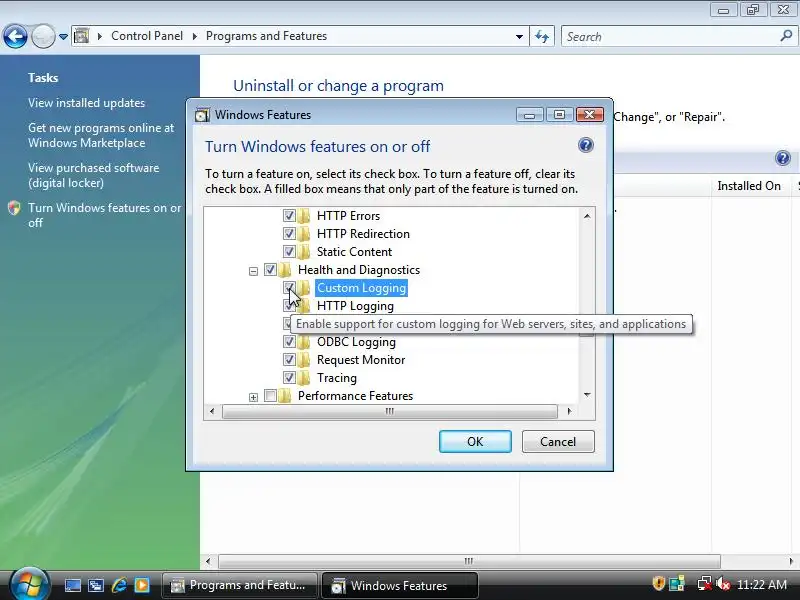The width and height of the screenshot is (800, 600).
Task: Select the Tracing label
Action: point(337,378)
